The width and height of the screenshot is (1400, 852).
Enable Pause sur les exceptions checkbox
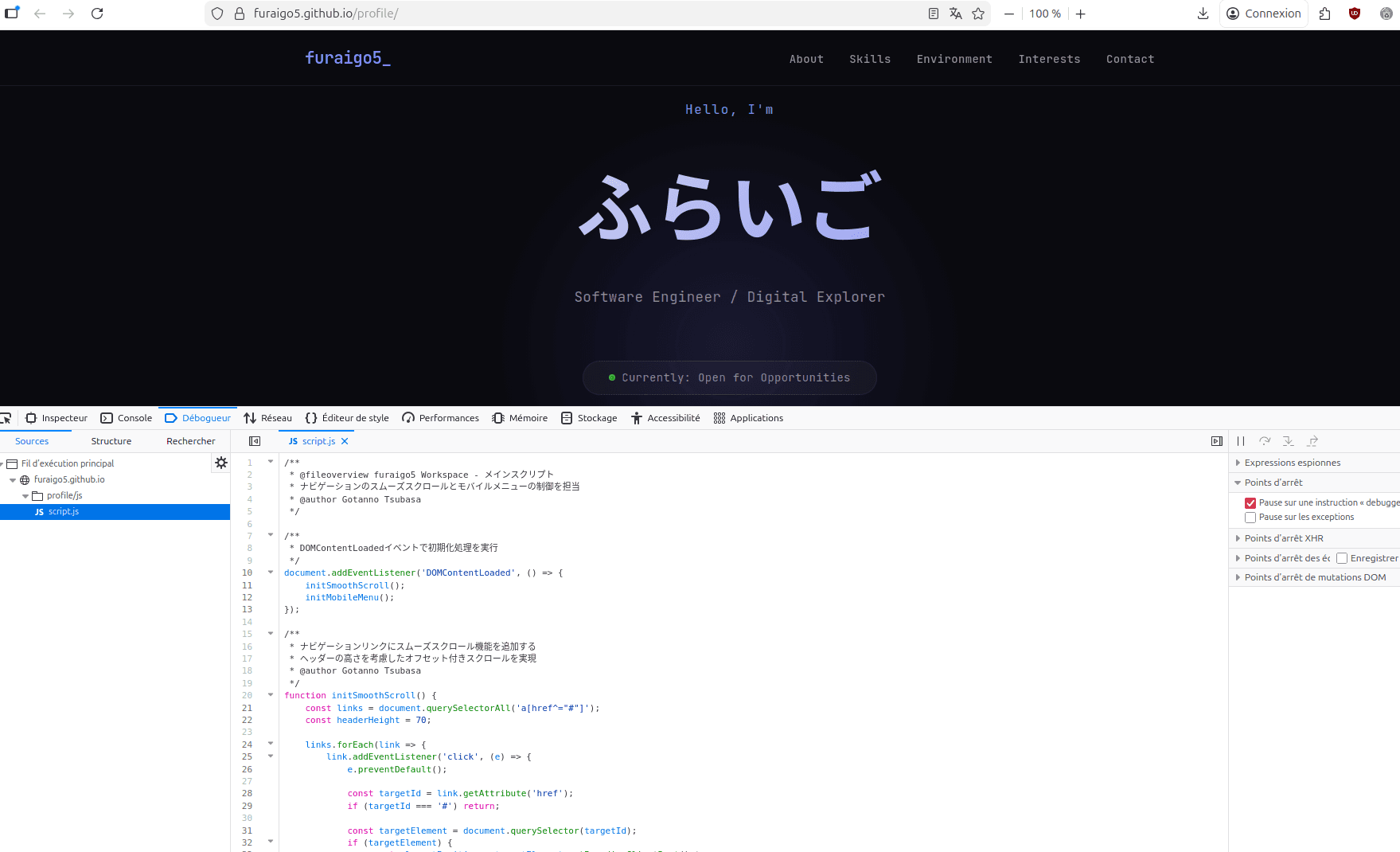[x=1250, y=518]
